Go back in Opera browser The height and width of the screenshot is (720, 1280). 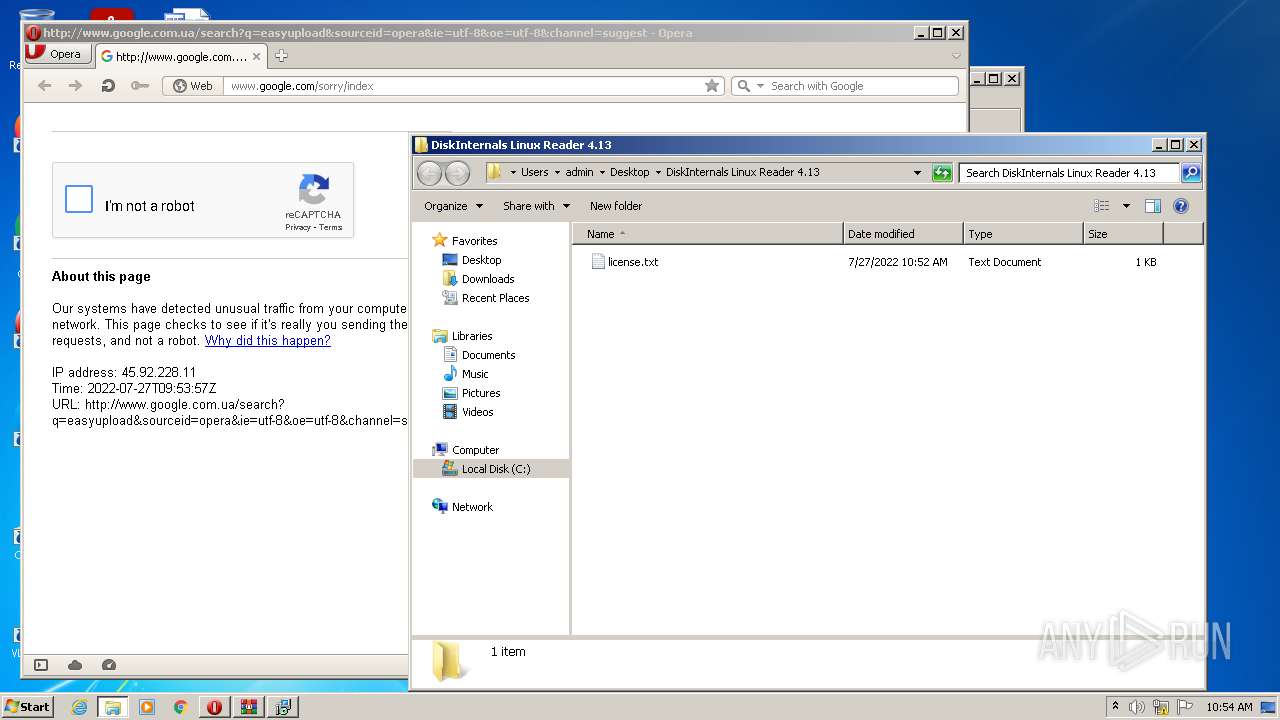point(44,86)
